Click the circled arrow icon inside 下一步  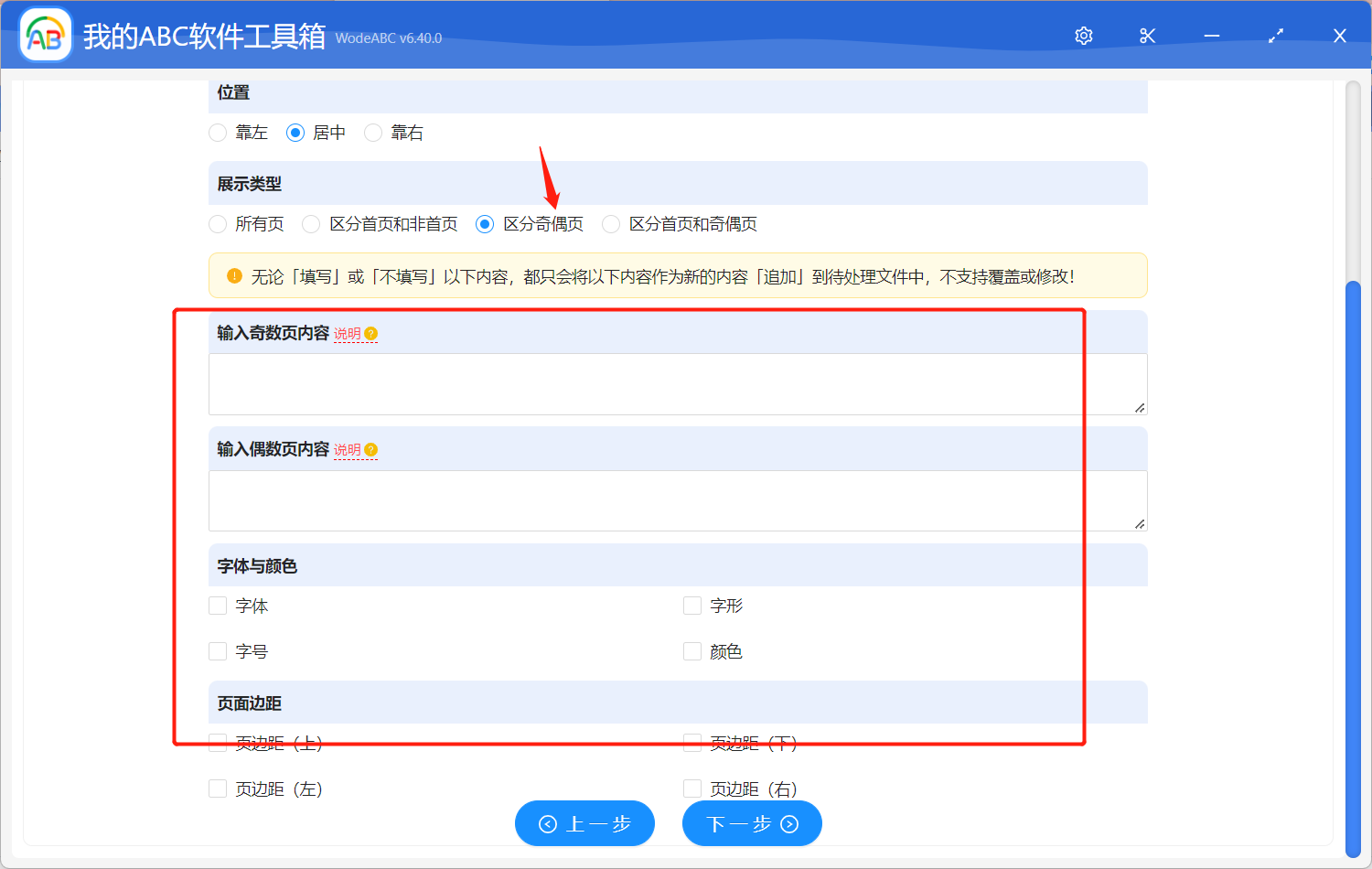pyautogui.click(x=788, y=823)
